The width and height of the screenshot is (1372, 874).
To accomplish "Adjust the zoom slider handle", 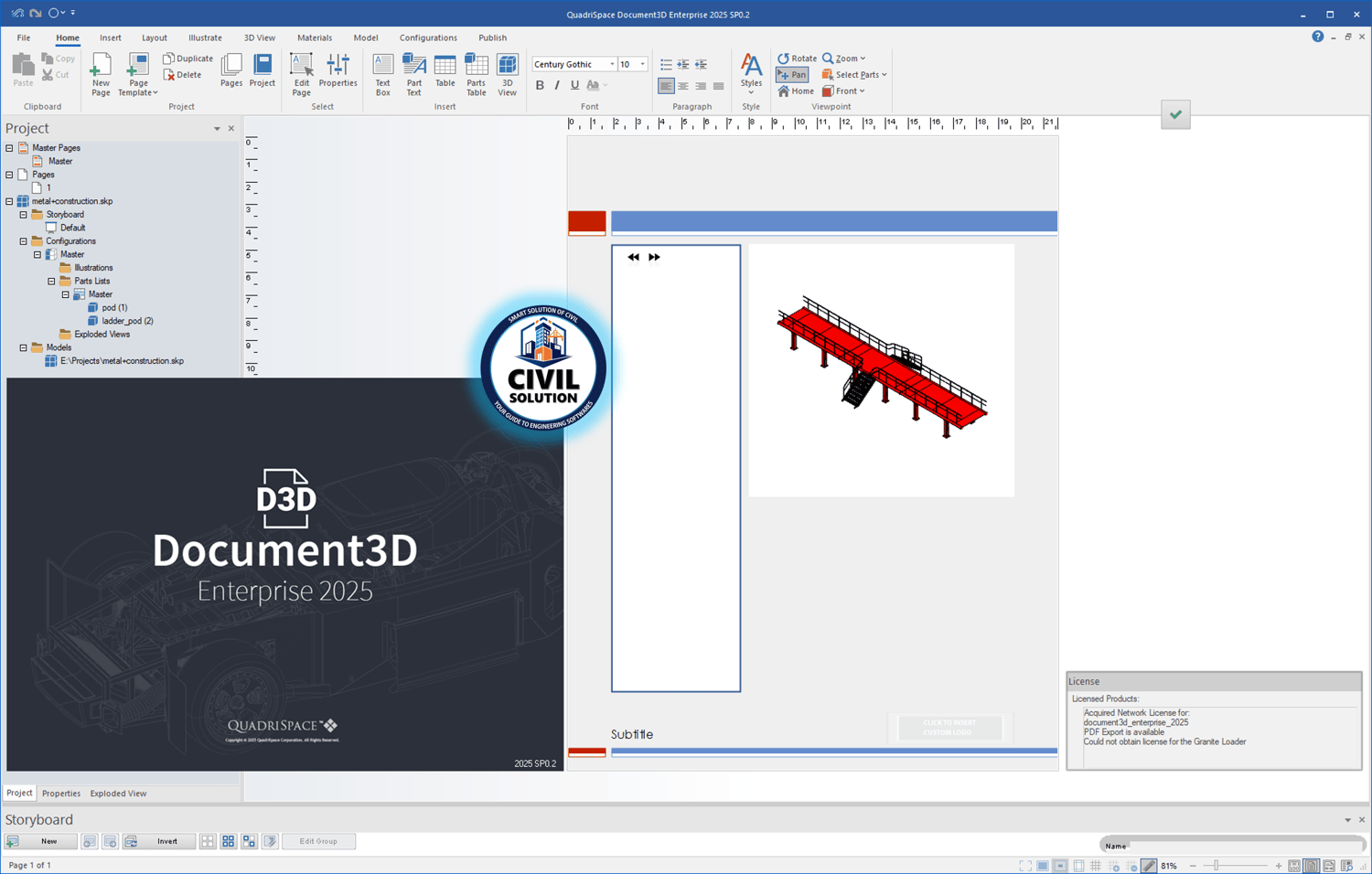I will click(1216, 866).
